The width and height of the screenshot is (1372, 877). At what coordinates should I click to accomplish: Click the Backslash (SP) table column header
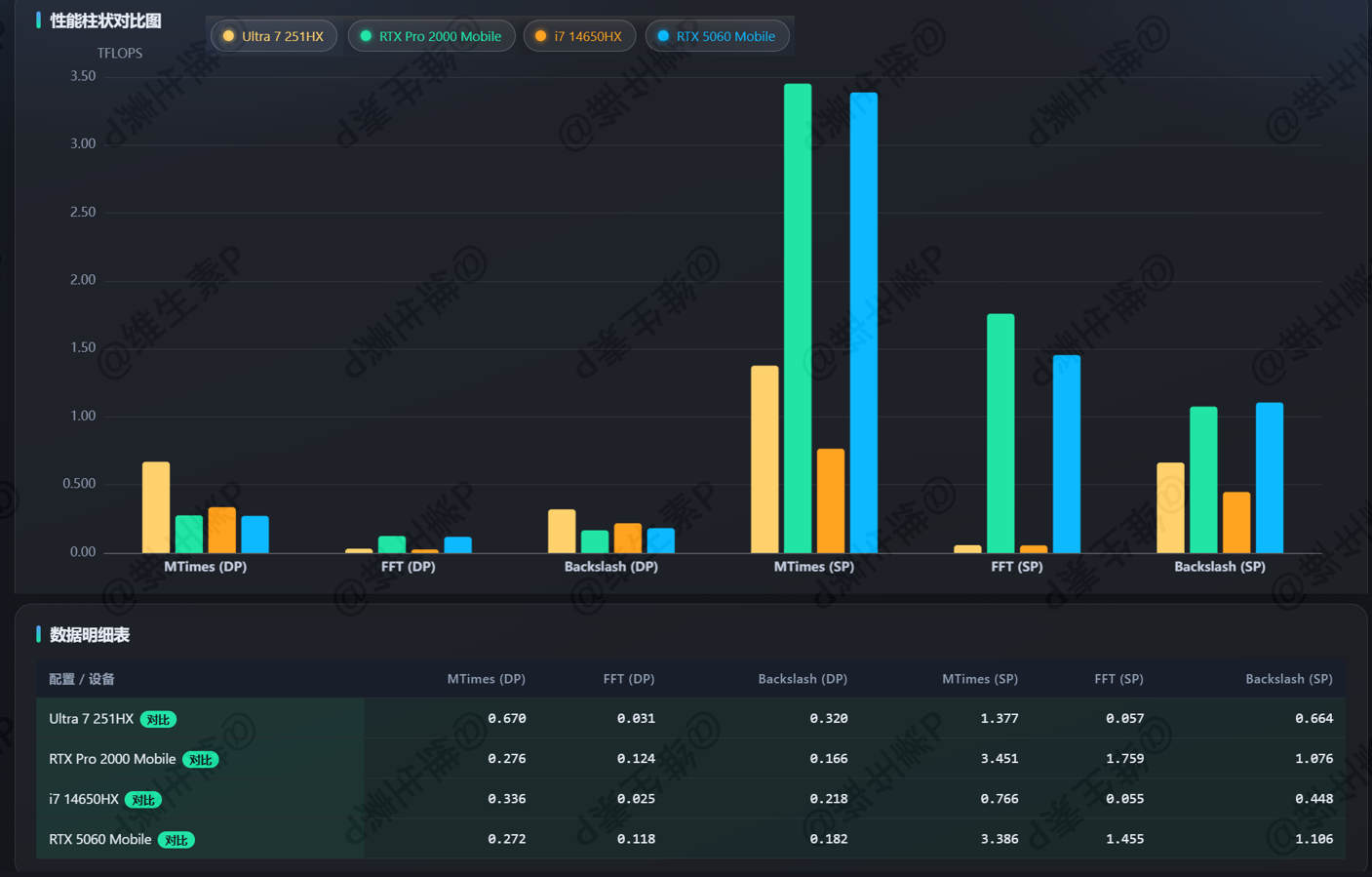point(1289,679)
